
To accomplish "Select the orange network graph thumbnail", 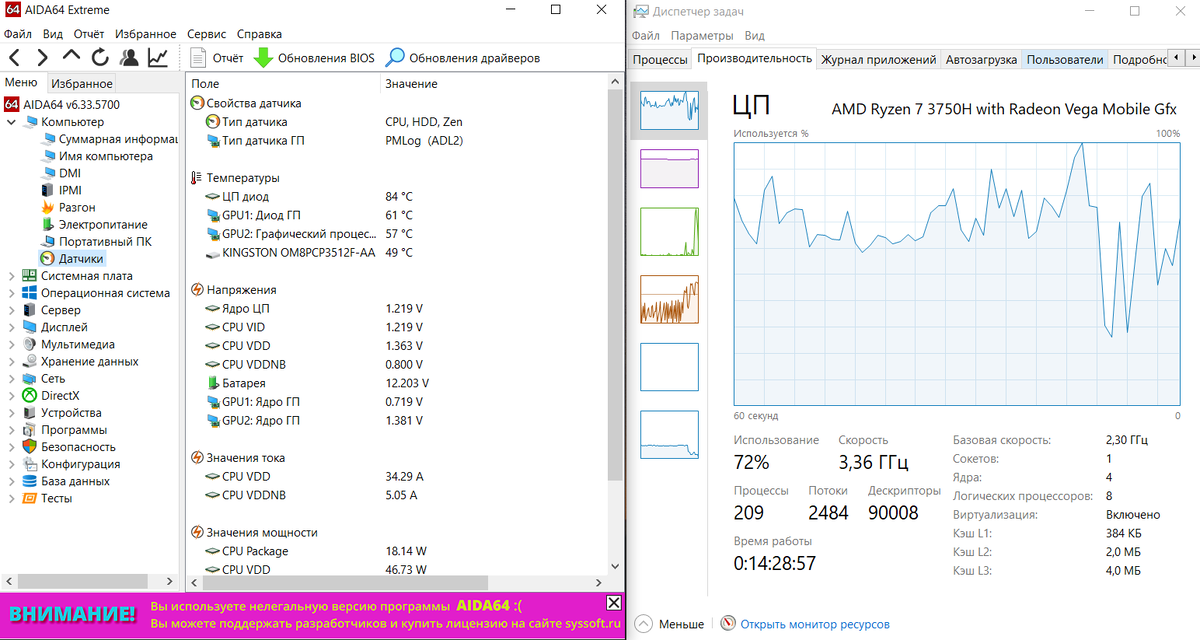I will point(669,300).
